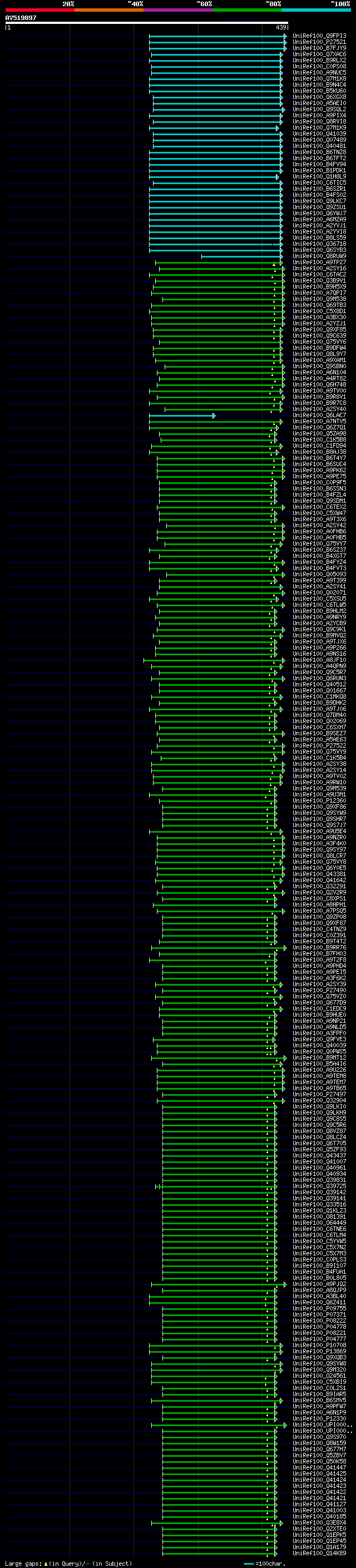Open hit UniRef100_Q41421
The width and height of the screenshot is (356, 1568).
point(319,1498)
